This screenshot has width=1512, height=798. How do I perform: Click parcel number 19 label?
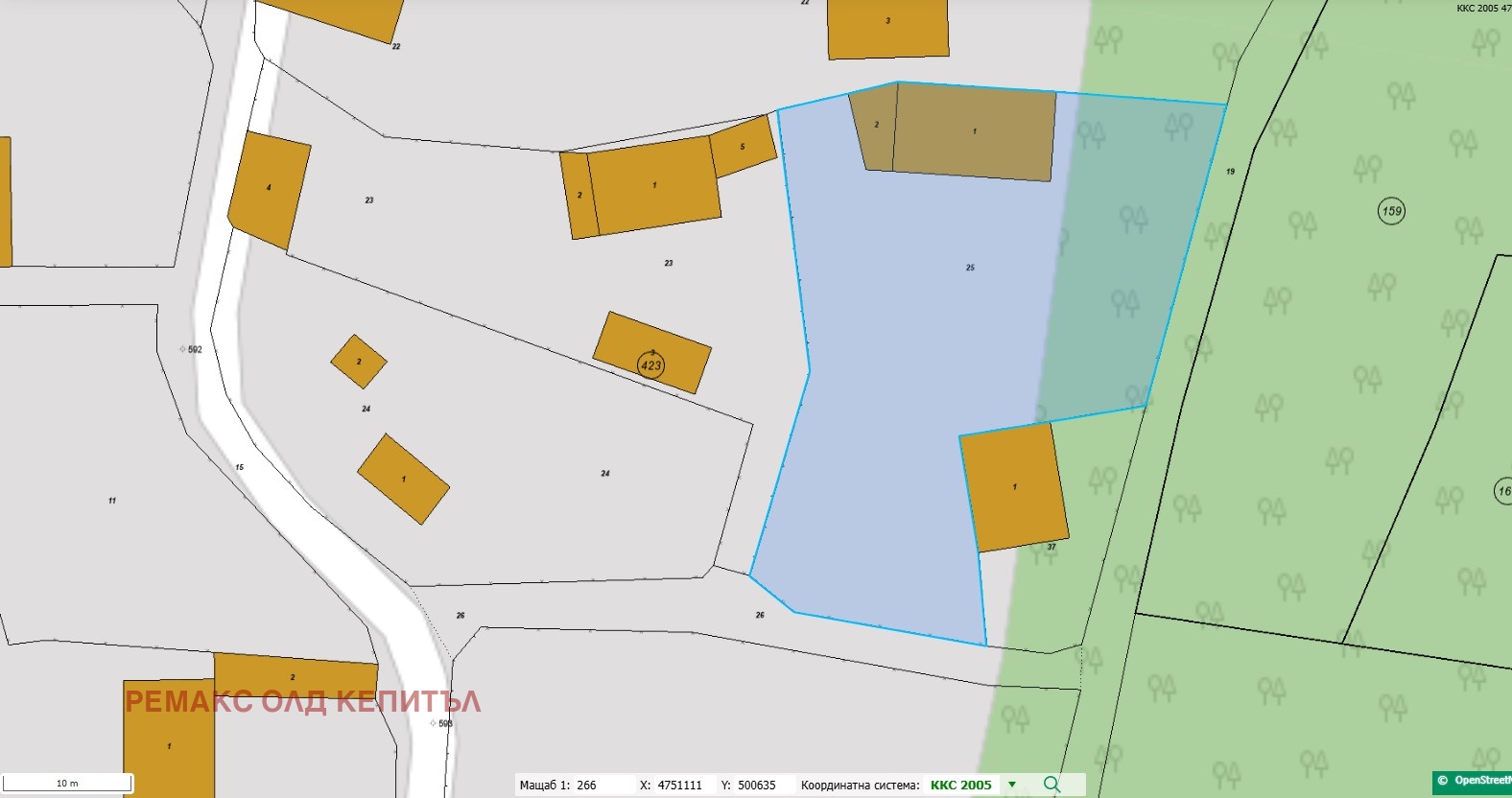point(1230,172)
